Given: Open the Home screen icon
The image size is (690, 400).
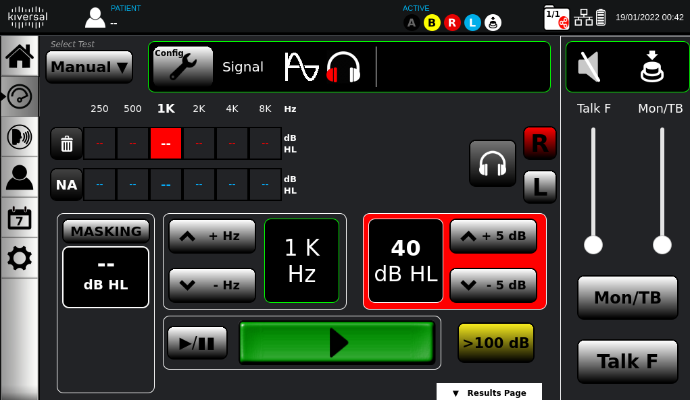Looking at the screenshot, I should [19, 56].
